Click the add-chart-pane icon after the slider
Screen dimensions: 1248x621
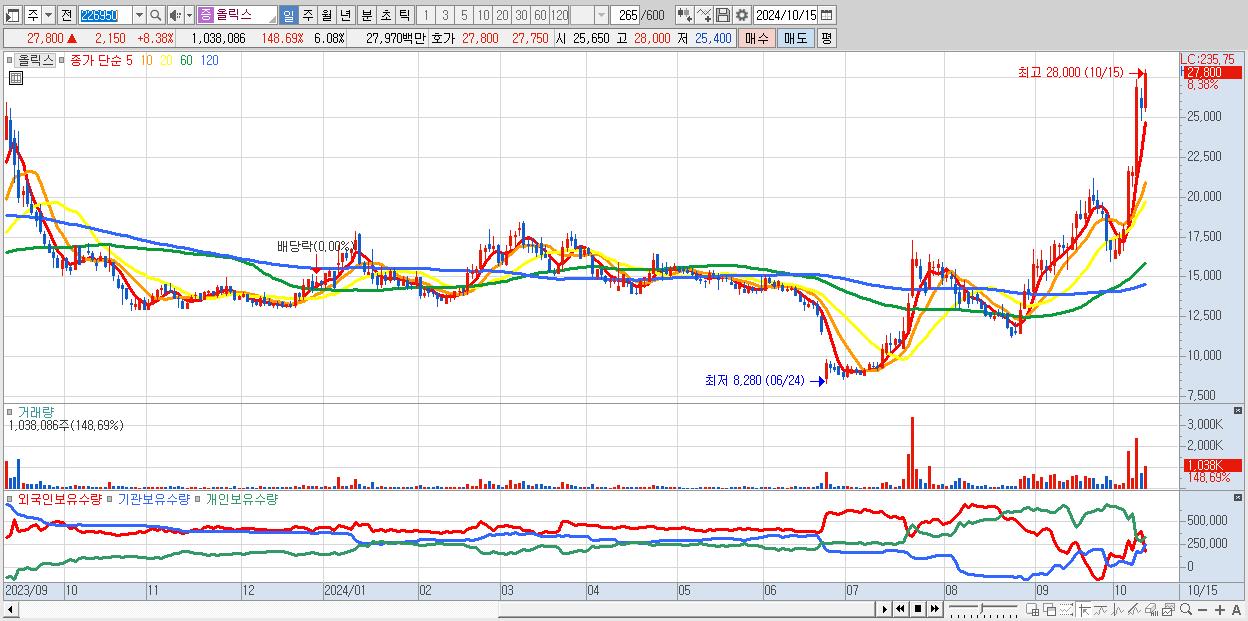click(1032, 610)
